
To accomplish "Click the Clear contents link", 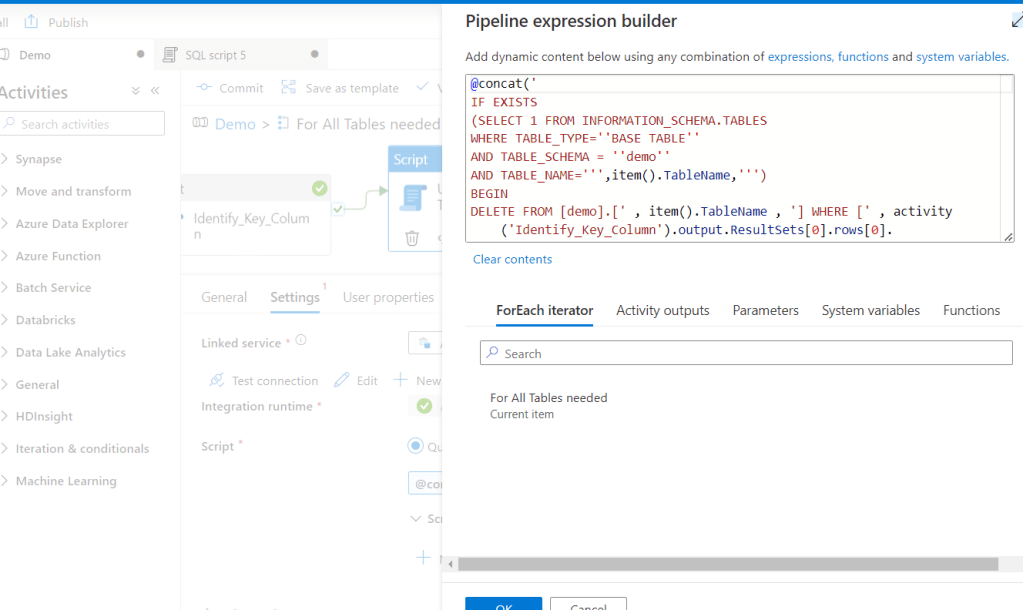I will (512, 259).
